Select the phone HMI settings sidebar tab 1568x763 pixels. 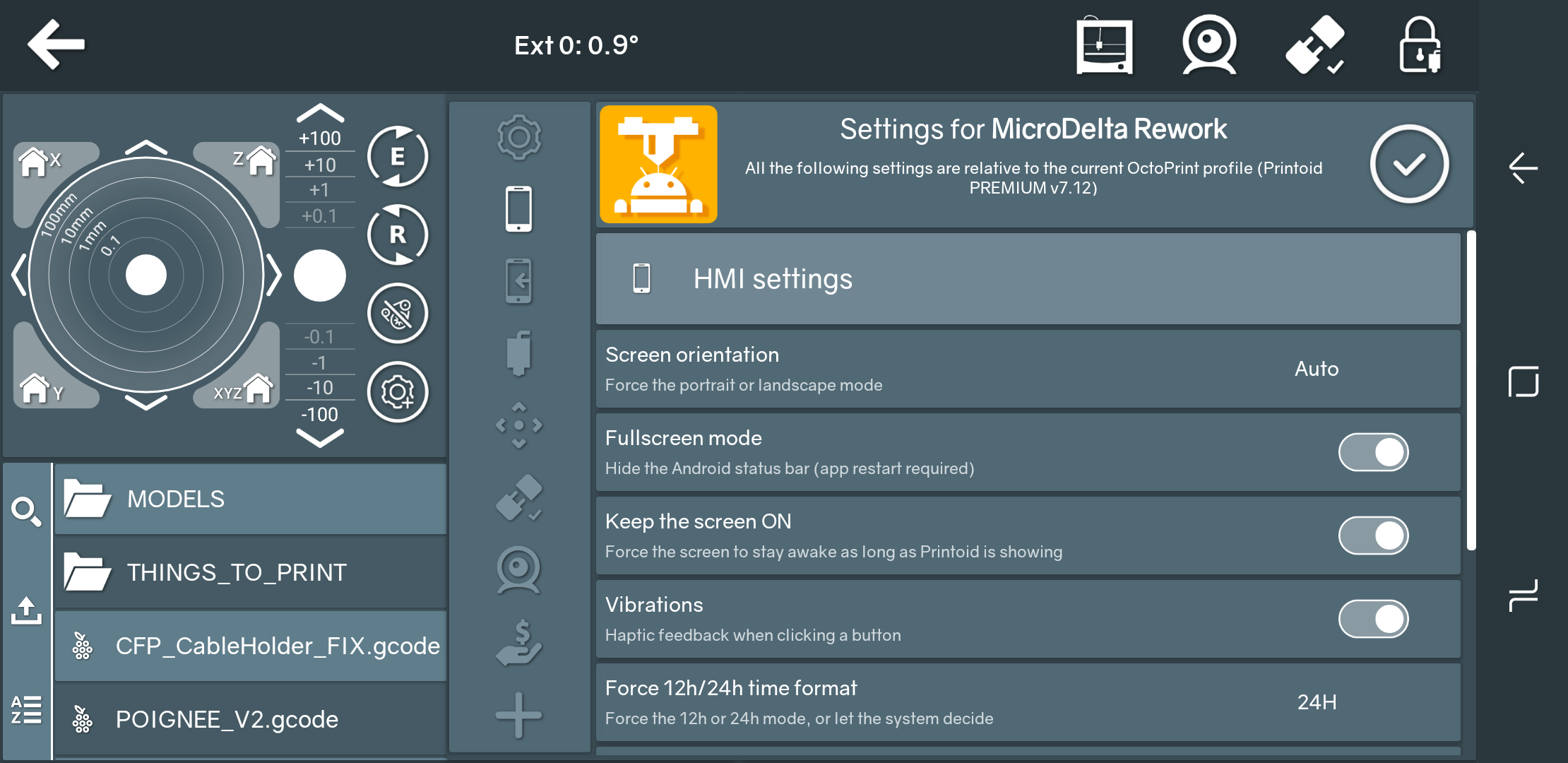[518, 209]
